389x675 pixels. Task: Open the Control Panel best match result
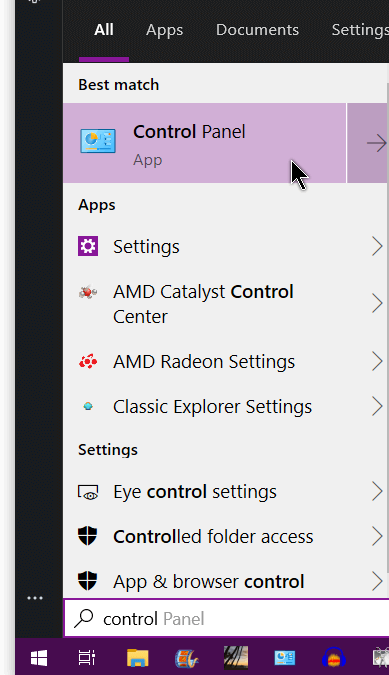point(204,143)
